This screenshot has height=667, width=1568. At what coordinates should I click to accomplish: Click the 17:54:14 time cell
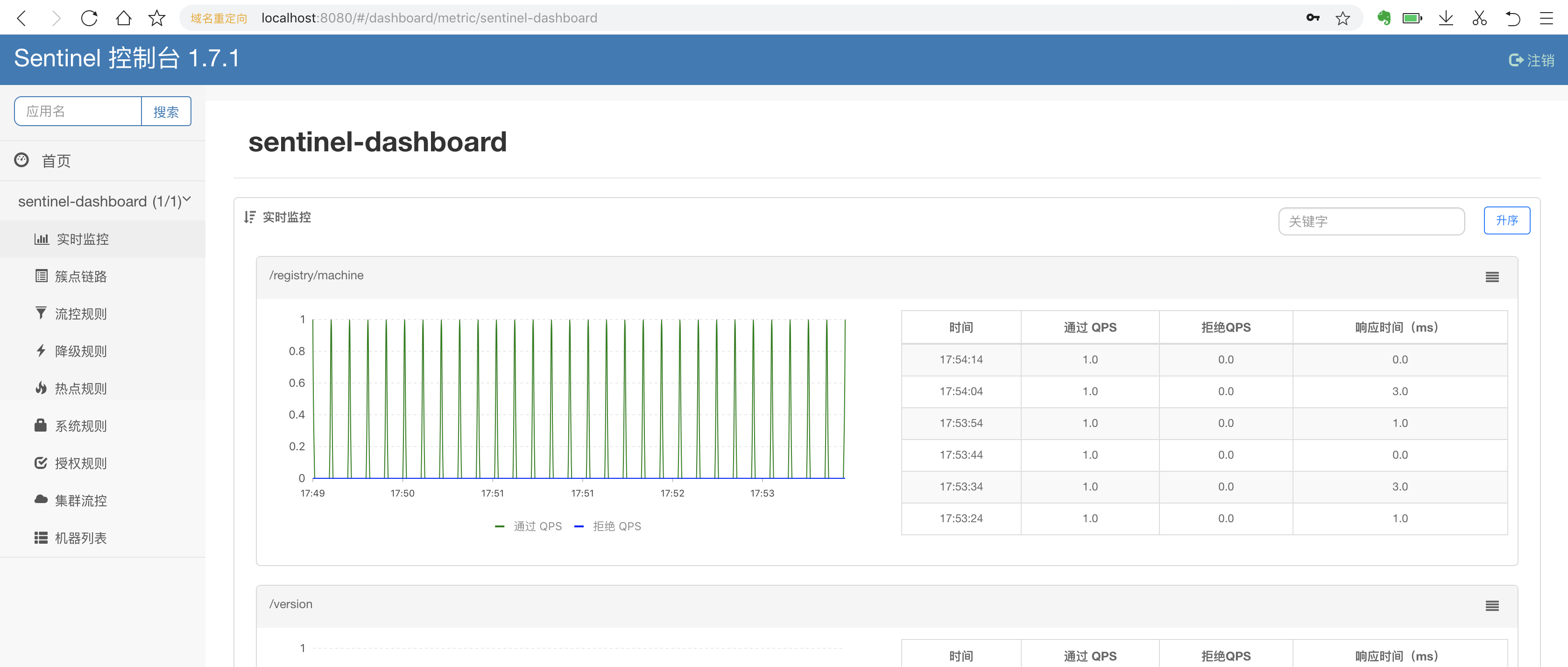961,360
